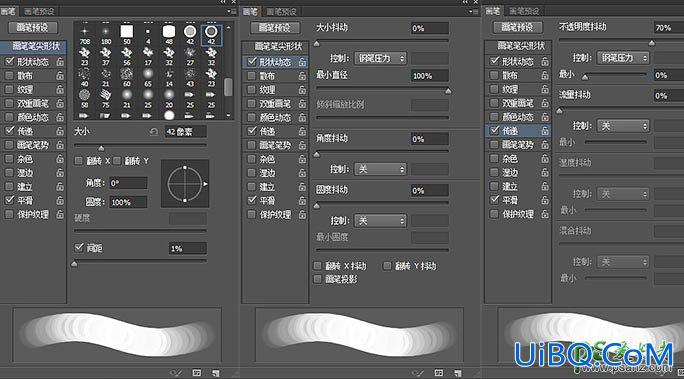Tick the 翻转 X checkbox above the 角度 field
The height and width of the screenshot is (379, 684).
tap(79, 161)
